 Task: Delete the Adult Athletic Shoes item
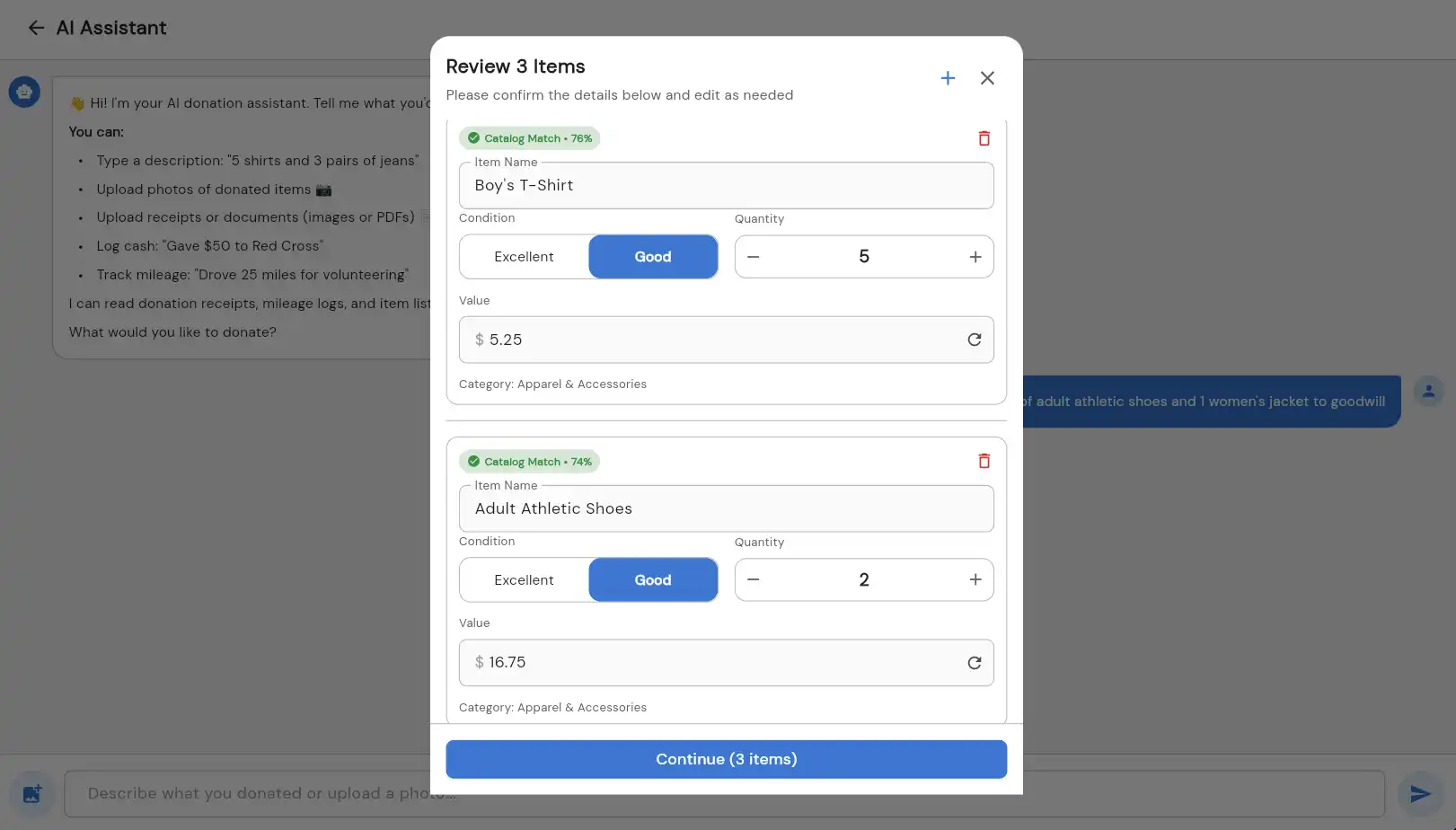coord(984,461)
